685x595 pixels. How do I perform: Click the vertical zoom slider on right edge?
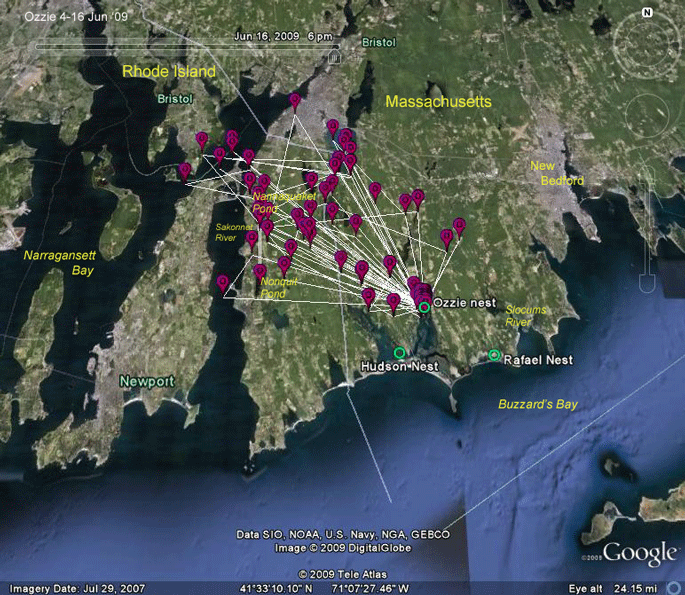coord(647,228)
